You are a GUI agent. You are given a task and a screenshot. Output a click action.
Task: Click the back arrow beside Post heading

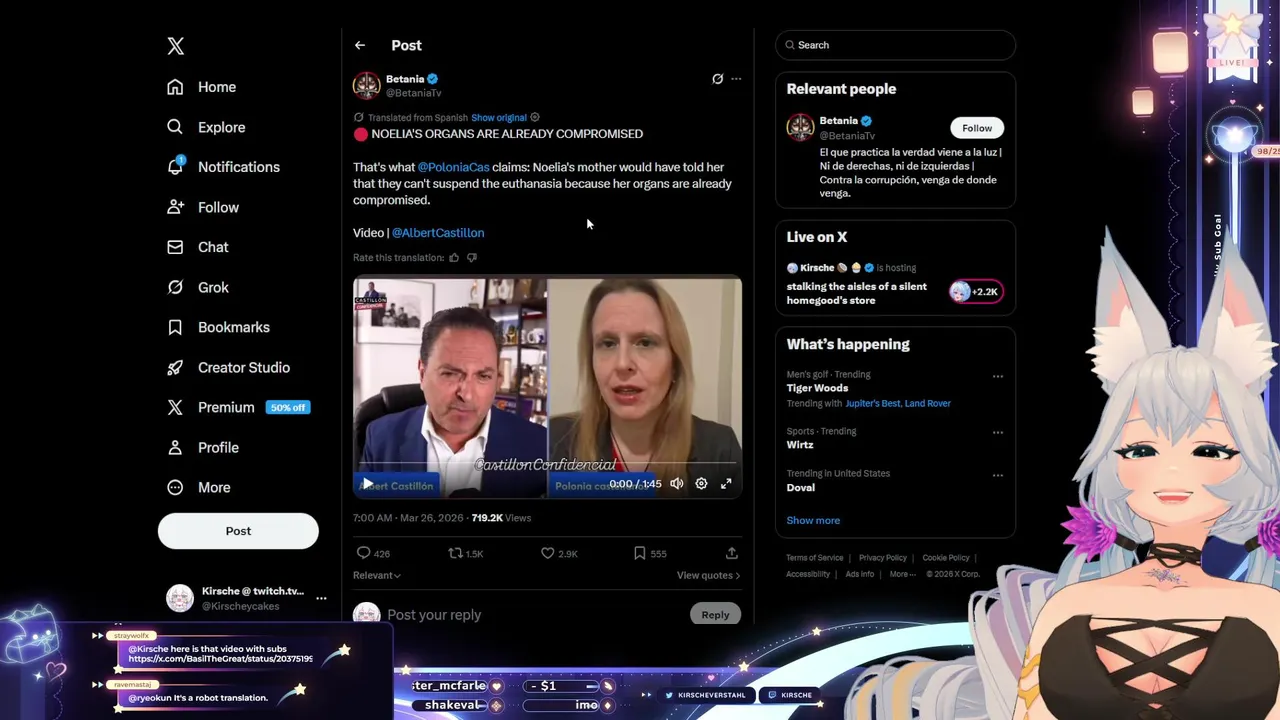click(x=360, y=45)
